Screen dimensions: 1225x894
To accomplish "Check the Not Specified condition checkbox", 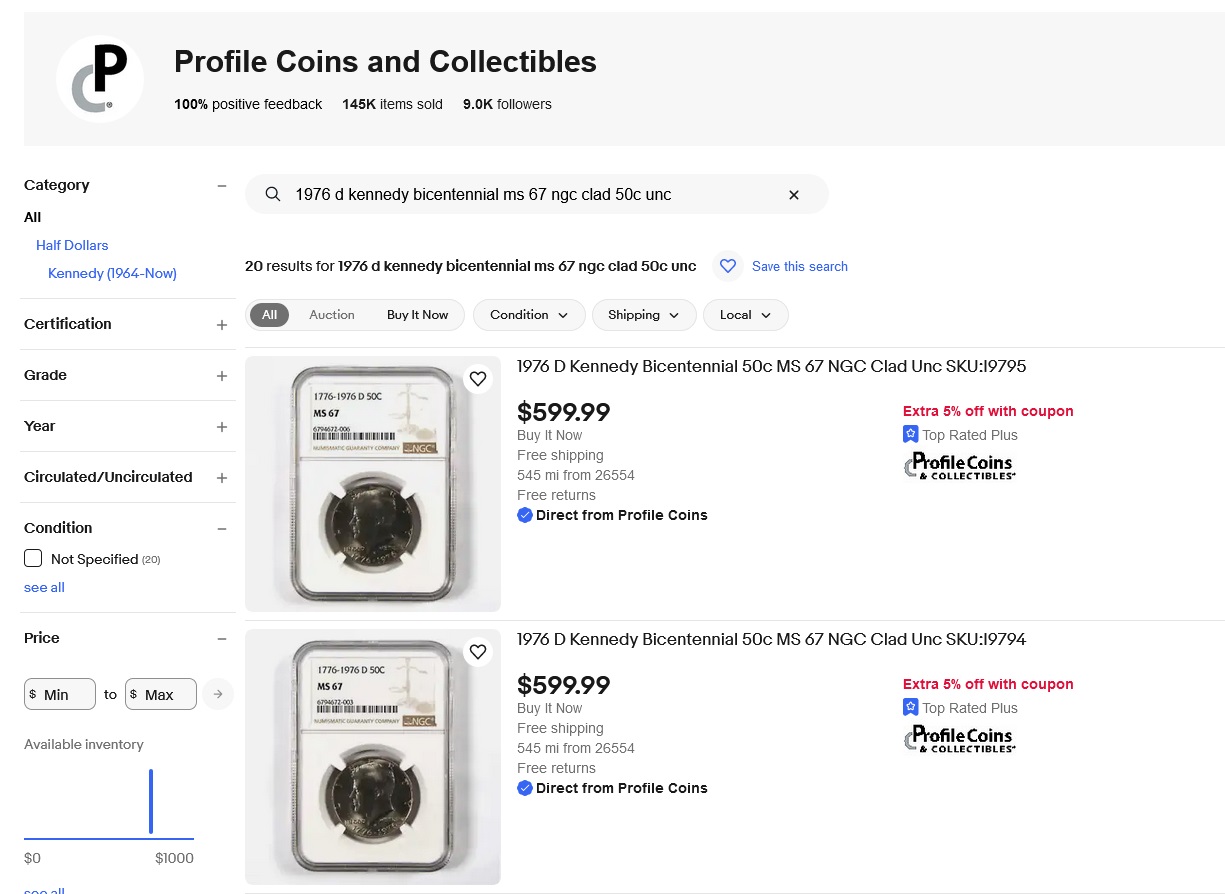I will 33,558.
